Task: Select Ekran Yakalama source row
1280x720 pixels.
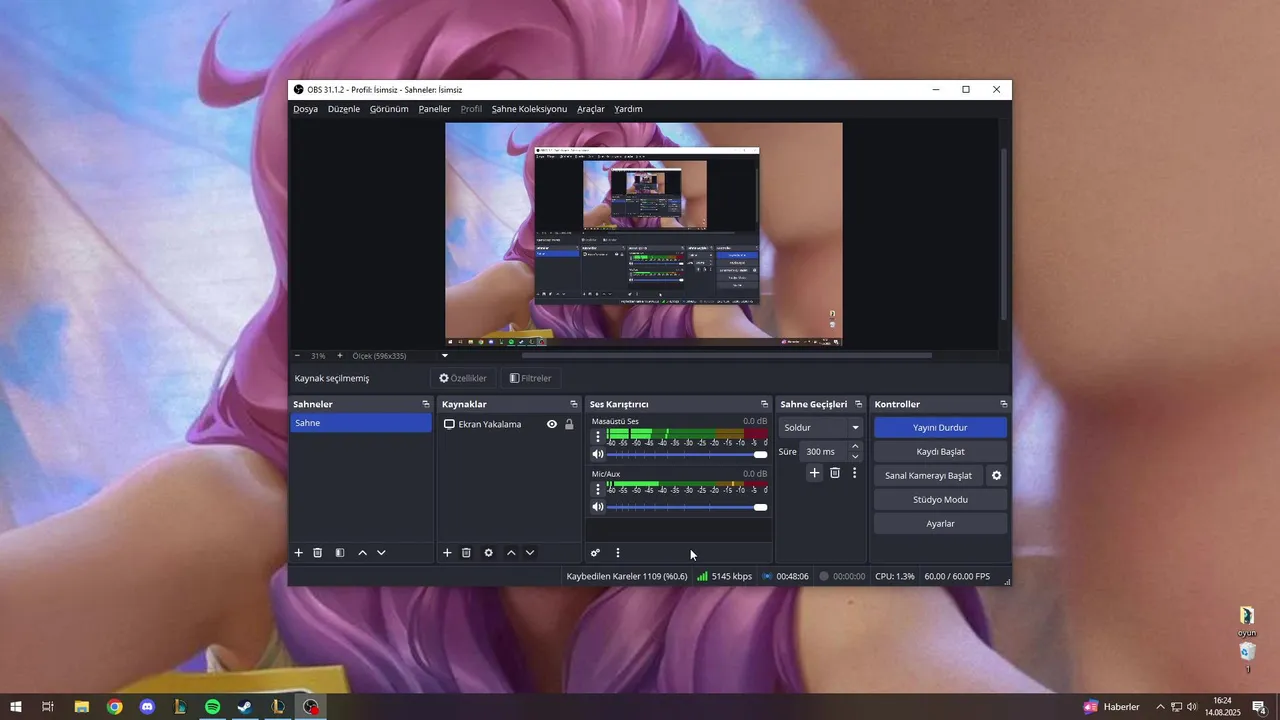Action: pos(508,424)
